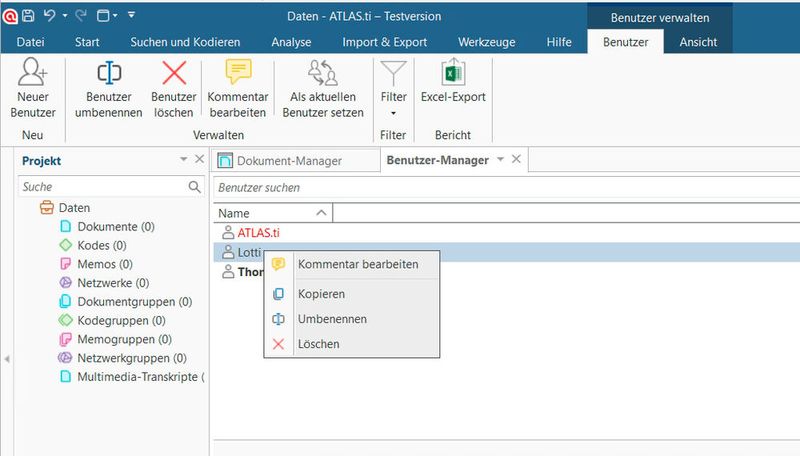Choose Kopieren in the context menu
Image resolution: width=800 pixels, height=456 pixels.
point(352,294)
